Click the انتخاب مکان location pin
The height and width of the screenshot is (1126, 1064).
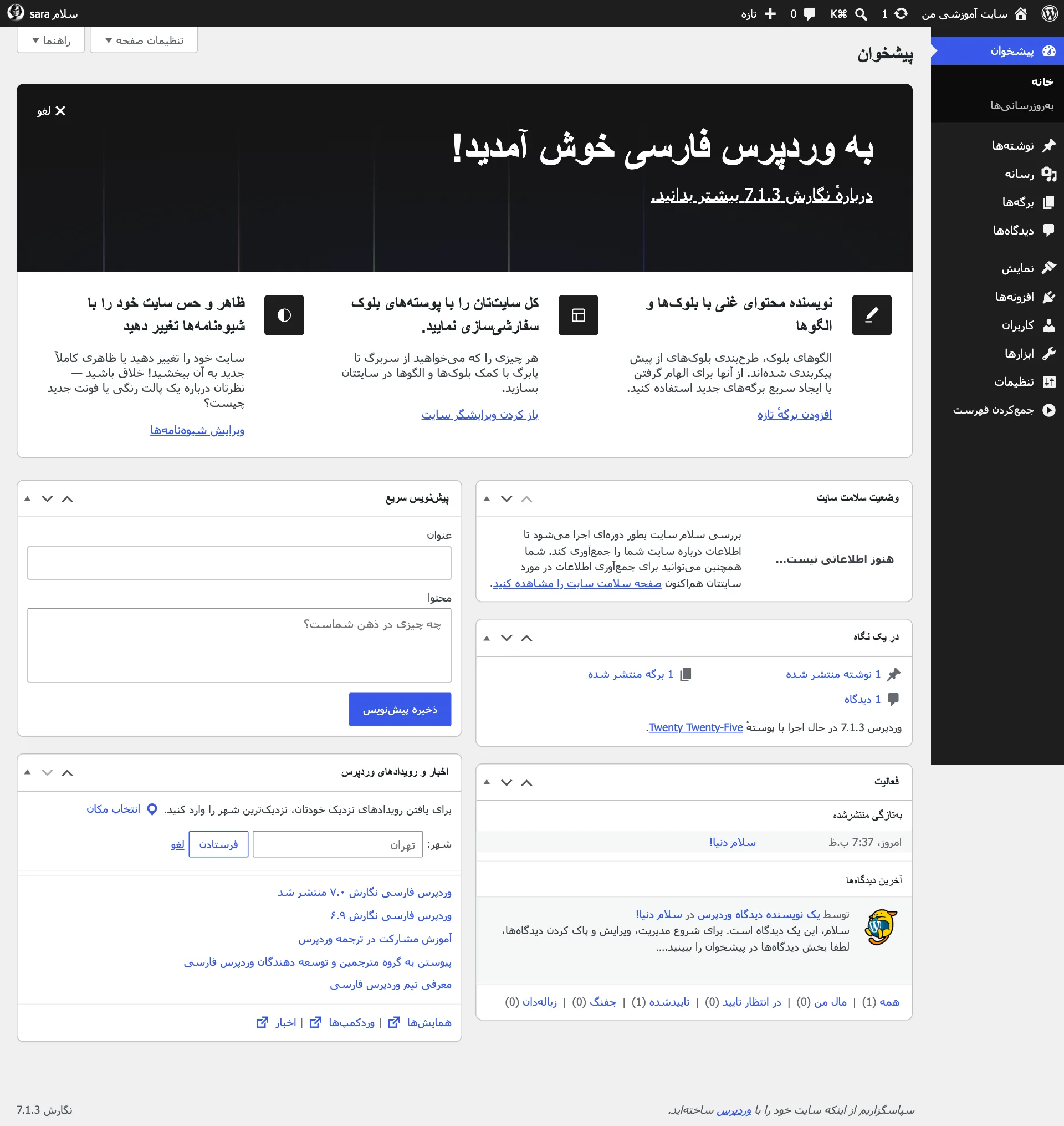[x=121, y=809]
